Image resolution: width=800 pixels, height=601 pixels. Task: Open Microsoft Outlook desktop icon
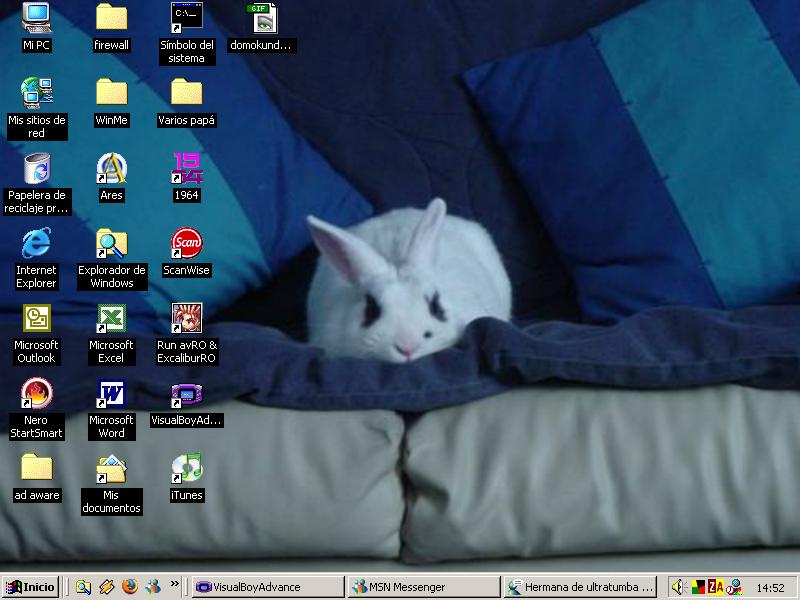point(36,318)
